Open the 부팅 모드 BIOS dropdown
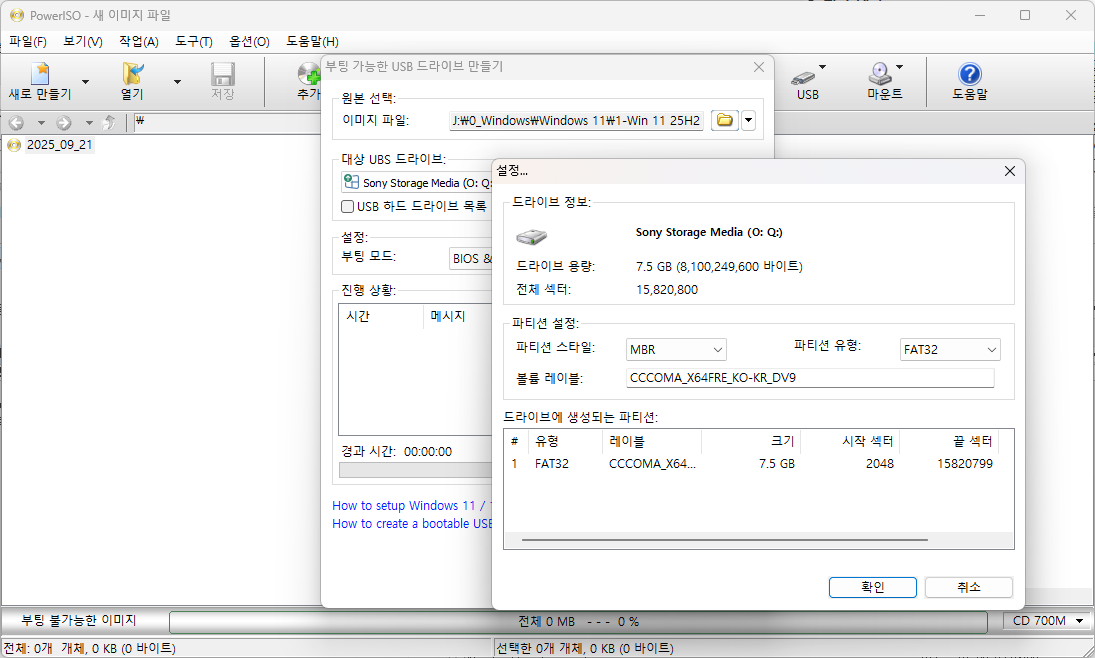The height and width of the screenshot is (658, 1095). (x=471, y=258)
